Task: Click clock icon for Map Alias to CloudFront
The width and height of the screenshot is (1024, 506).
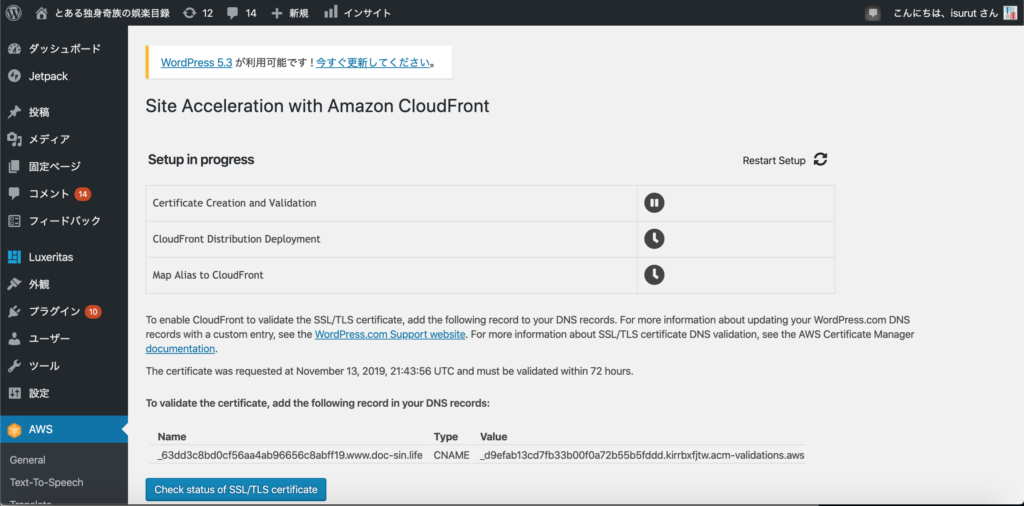Action: tap(654, 275)
